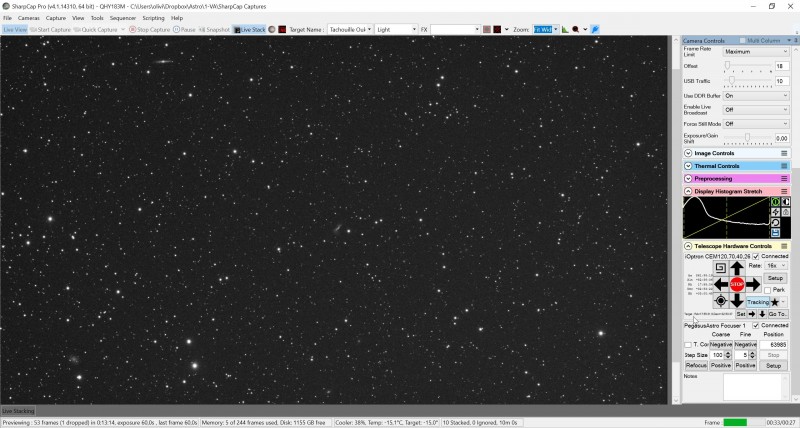Click the Stop Capture button
This screenshot has height=428, width=800.
[x=149, y=30]
